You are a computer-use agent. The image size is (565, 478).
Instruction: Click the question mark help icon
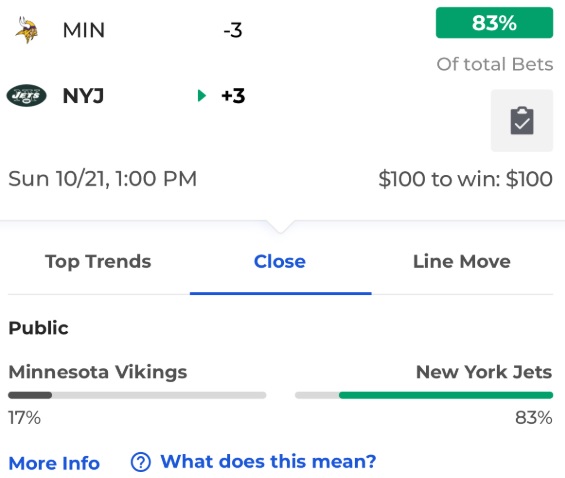pos(141,462)
